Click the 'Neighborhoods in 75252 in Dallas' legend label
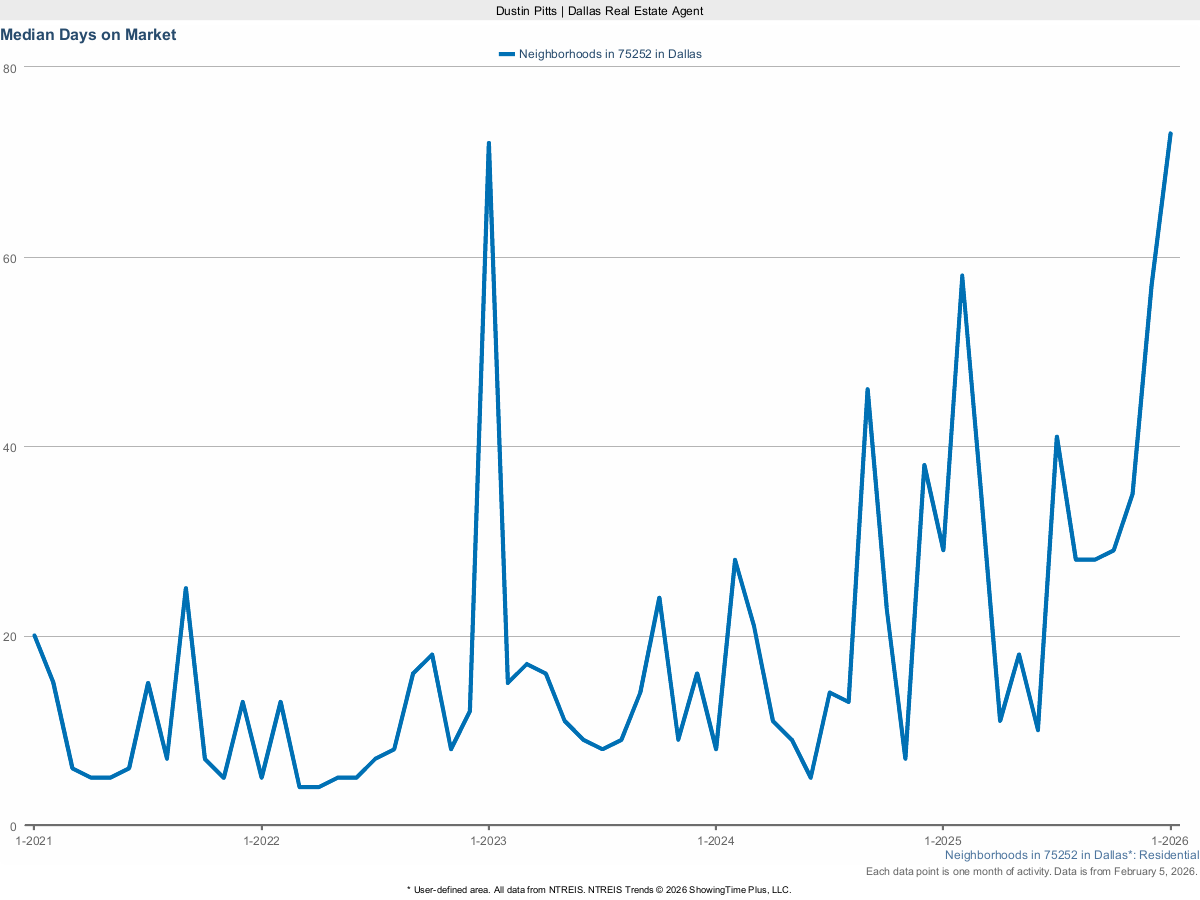 tap(610, 54)
